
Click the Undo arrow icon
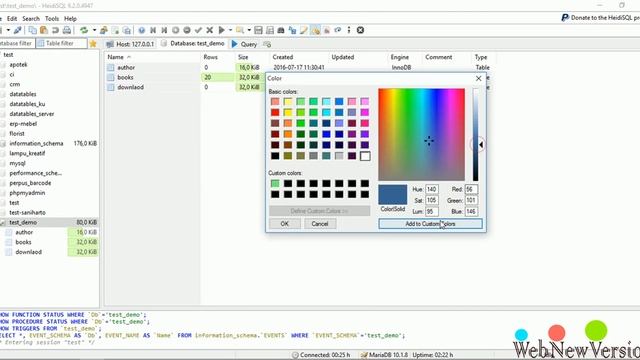coord(55,30)
